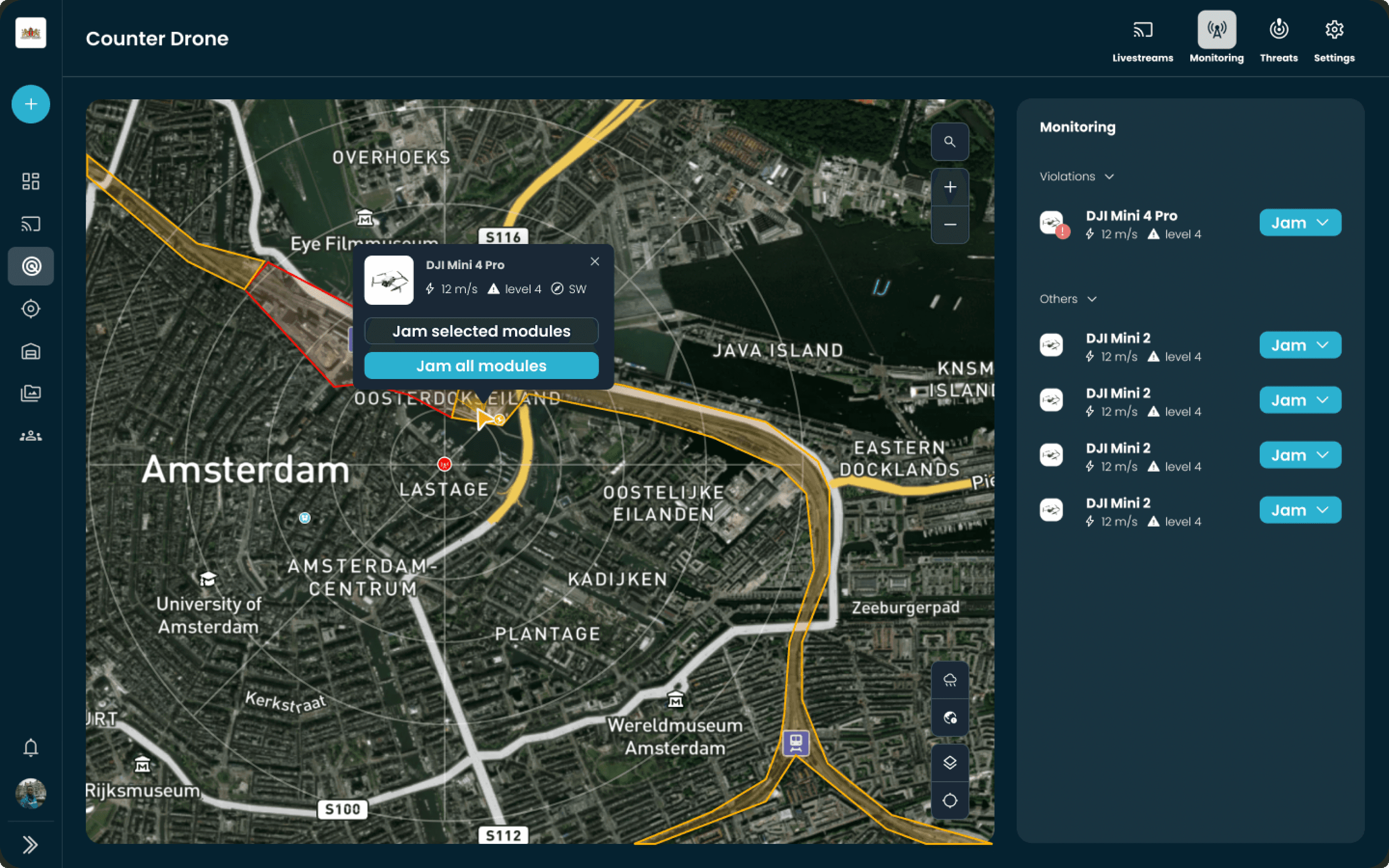Image resolution: width=1389 pixels, height=868 pixels.
Task: Click Jam selected modules
Action: 481,331
